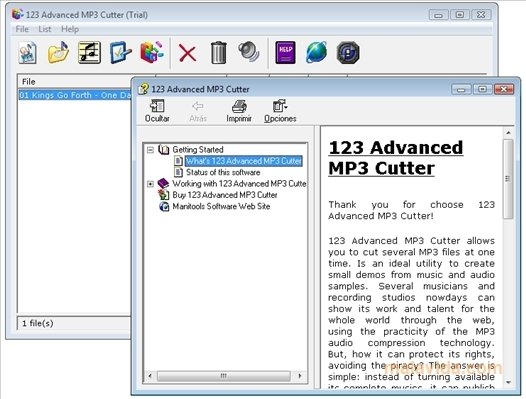Open the List menu
526x399 pixels.
45,29
